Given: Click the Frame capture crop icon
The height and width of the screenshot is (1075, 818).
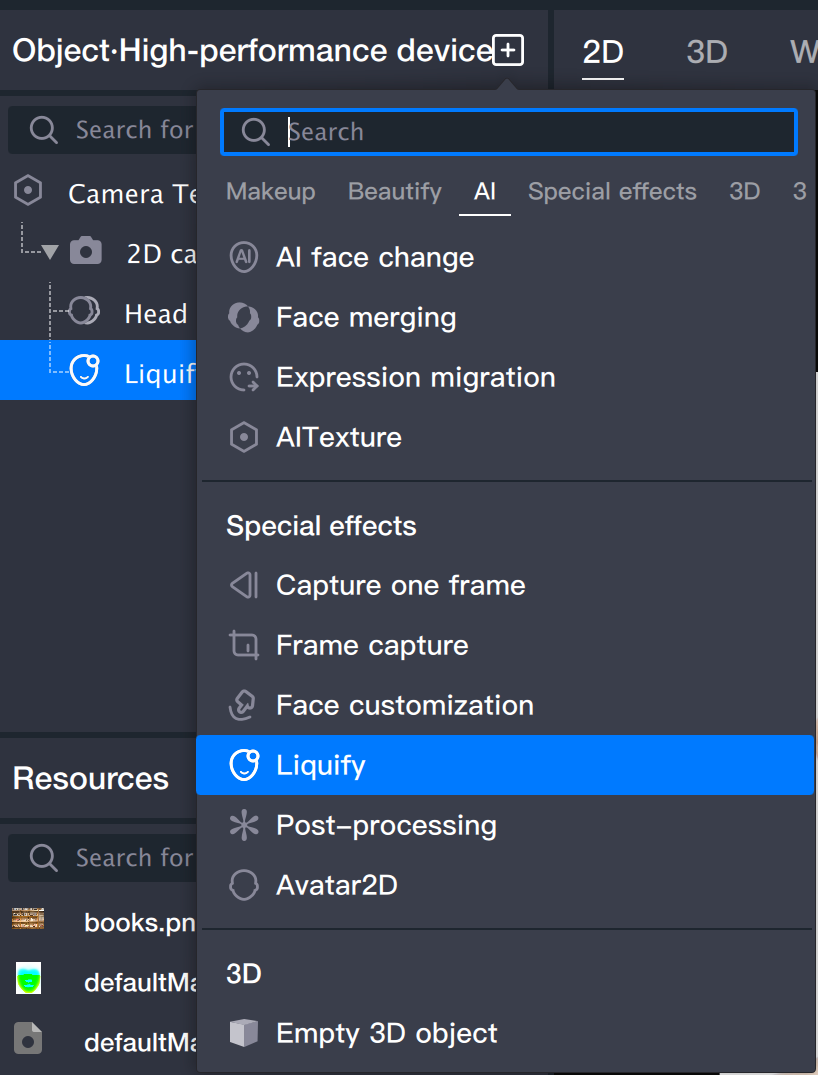Looking at the screenshot, I should [x=243, y=645].
